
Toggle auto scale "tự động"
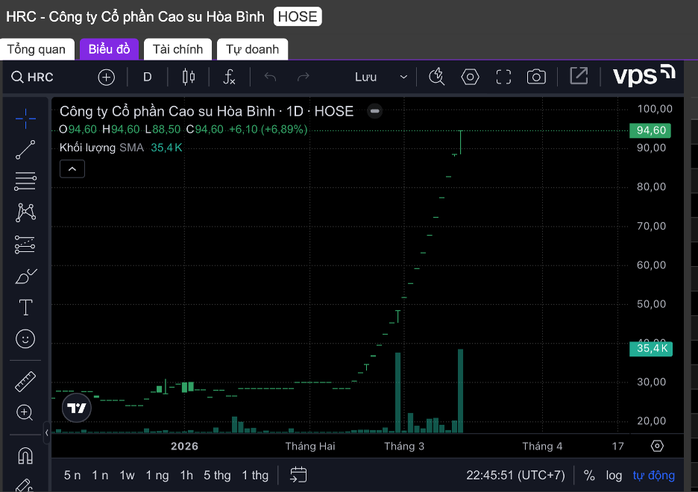653,475
